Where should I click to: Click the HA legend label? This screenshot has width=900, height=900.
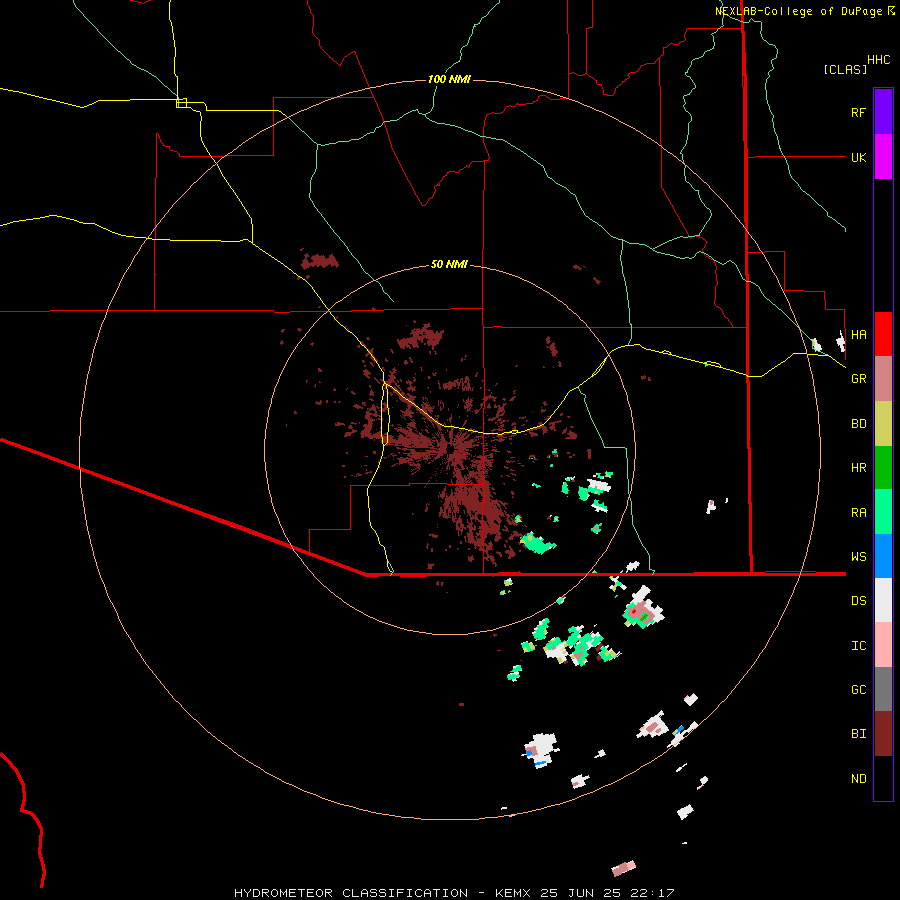coord(858,334)
